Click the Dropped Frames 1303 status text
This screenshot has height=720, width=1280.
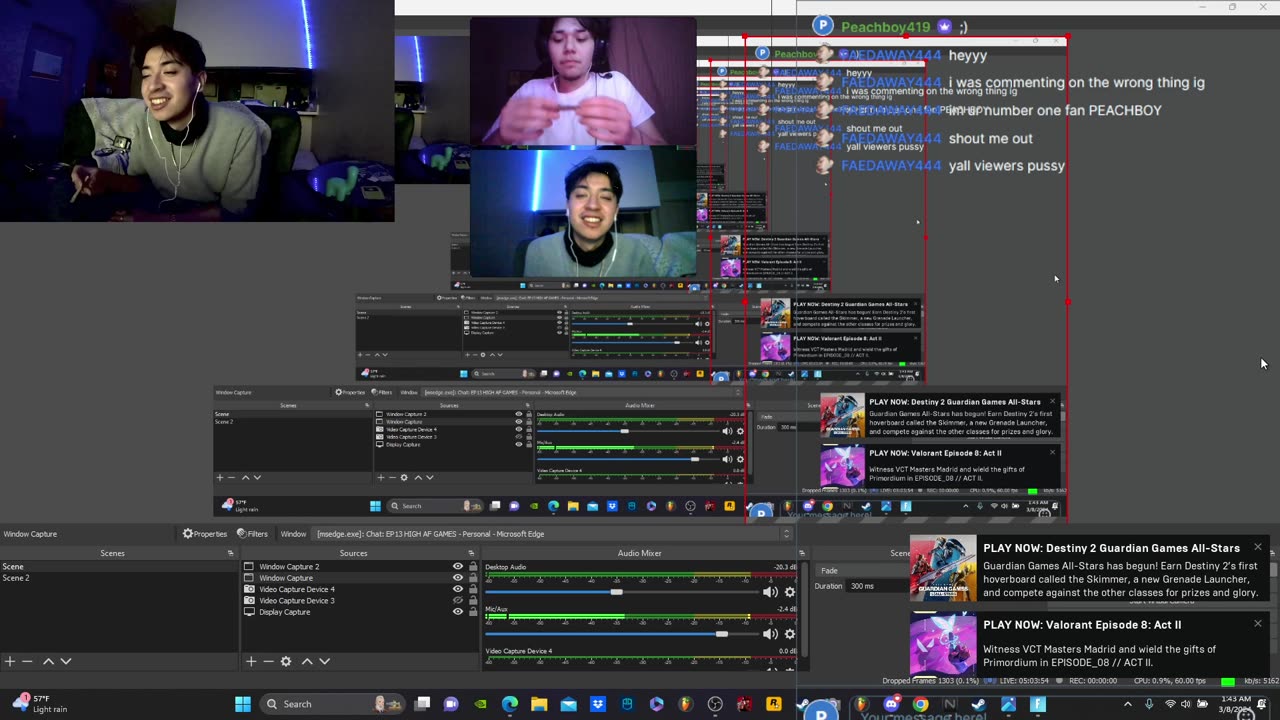pyautogui.click(x=931, y=681)
